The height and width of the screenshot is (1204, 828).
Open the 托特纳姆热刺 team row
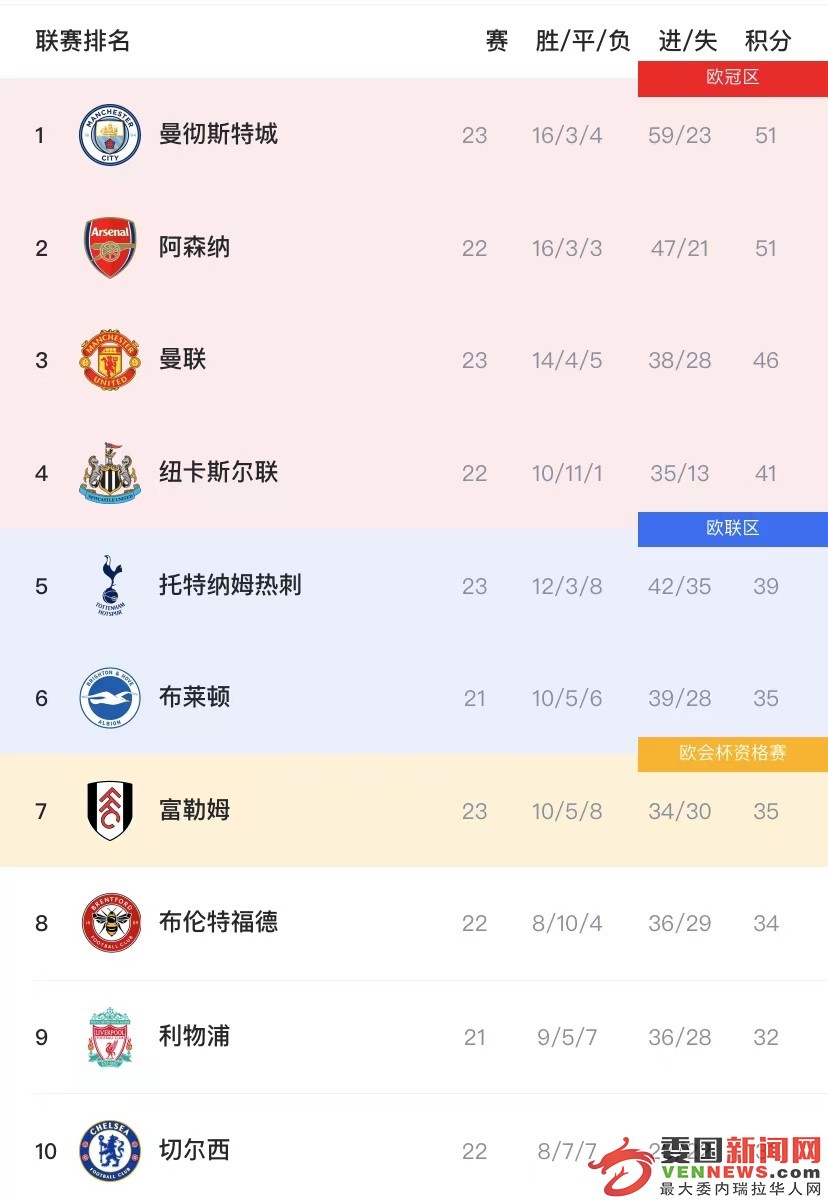(x=414, y=585)
